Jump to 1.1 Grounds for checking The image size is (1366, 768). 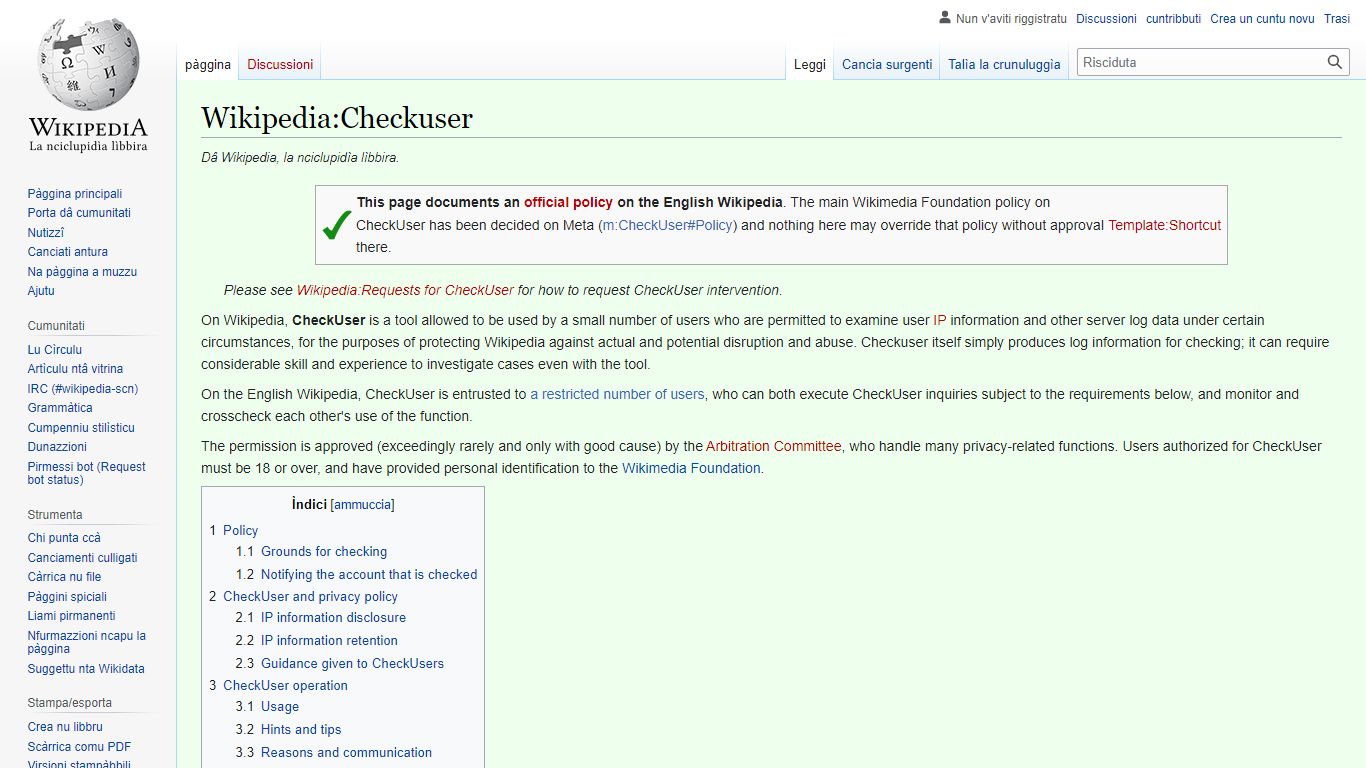311,551
